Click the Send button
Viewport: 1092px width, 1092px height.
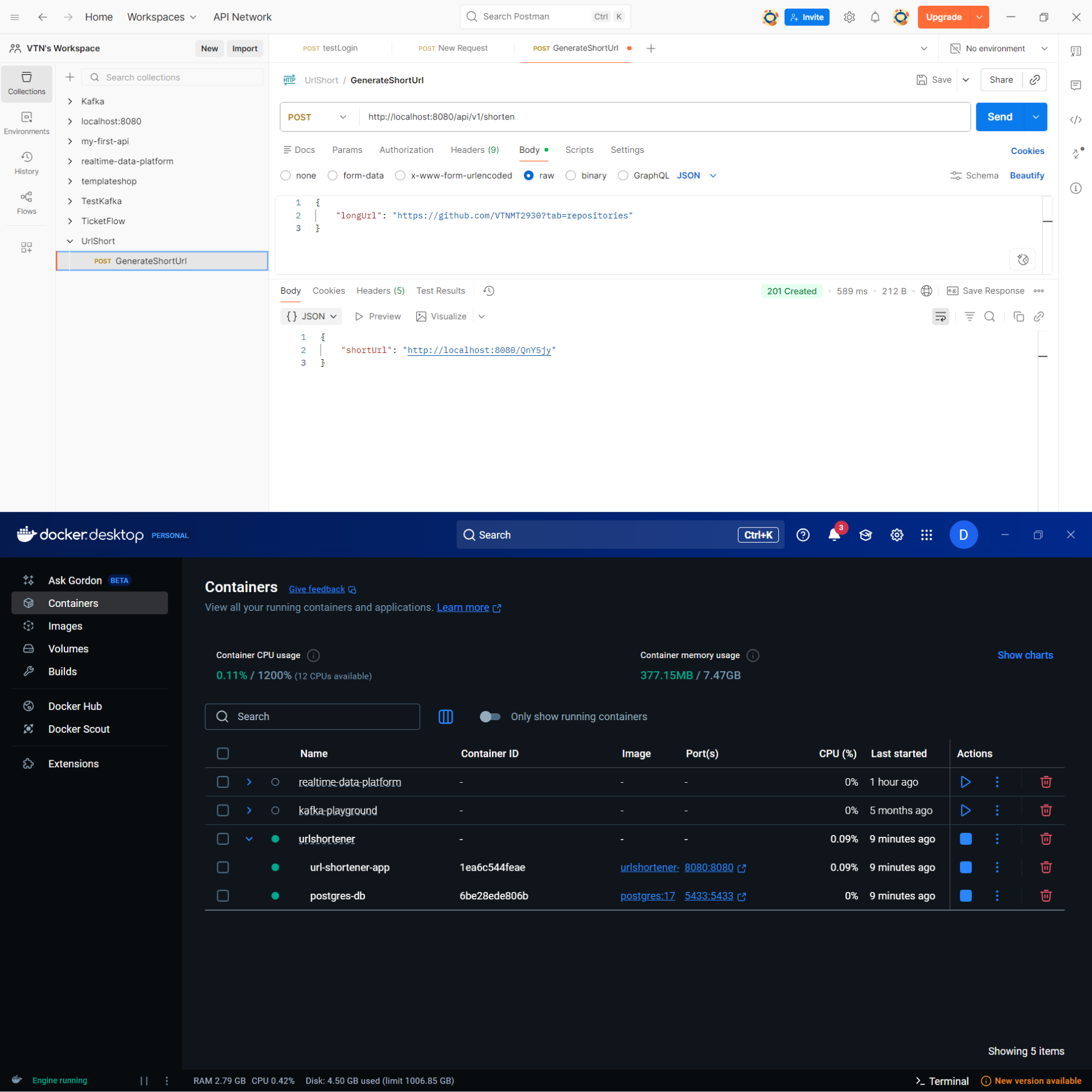pyautogui.click(x=999, y=117)
